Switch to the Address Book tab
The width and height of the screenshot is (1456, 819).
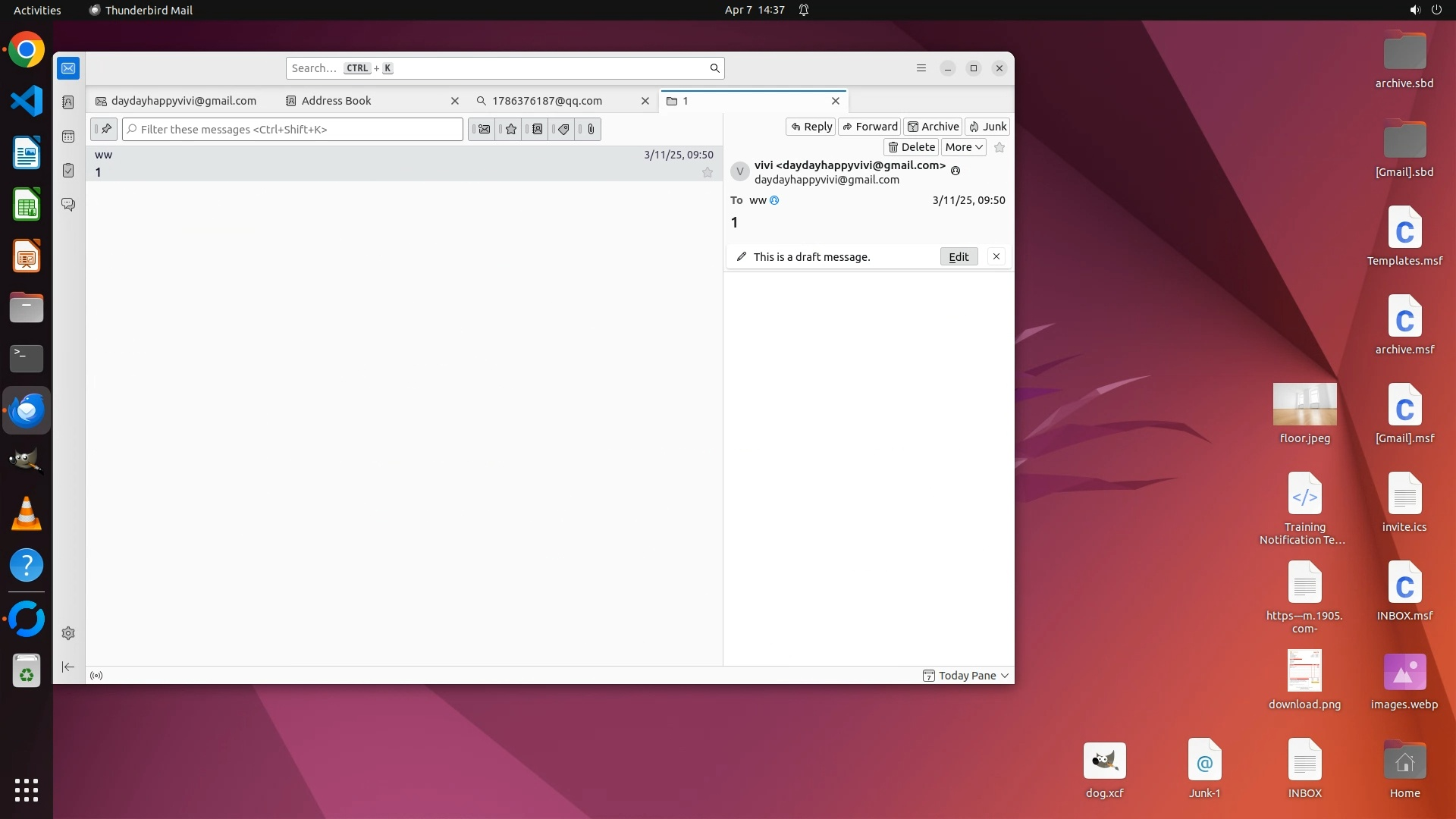[x=337, y=101]
